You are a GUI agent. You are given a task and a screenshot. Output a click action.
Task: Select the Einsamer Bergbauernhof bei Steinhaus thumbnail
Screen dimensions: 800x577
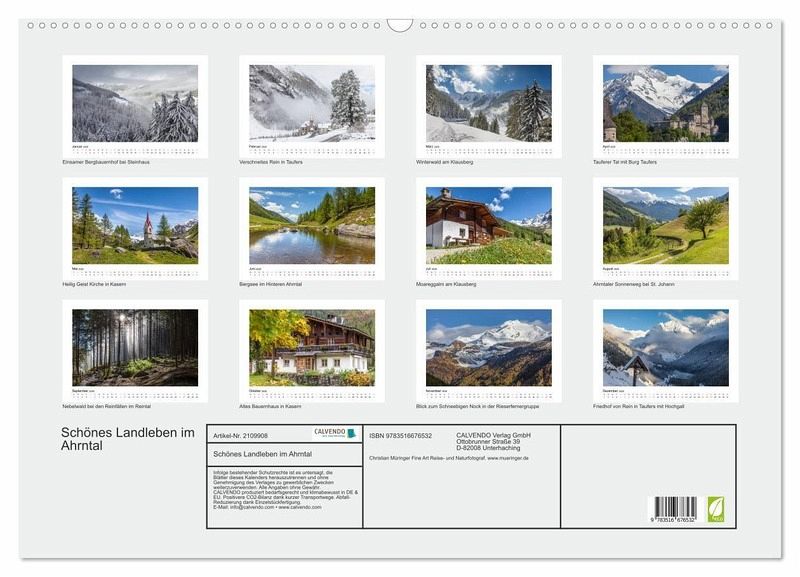tap(135, 103)
